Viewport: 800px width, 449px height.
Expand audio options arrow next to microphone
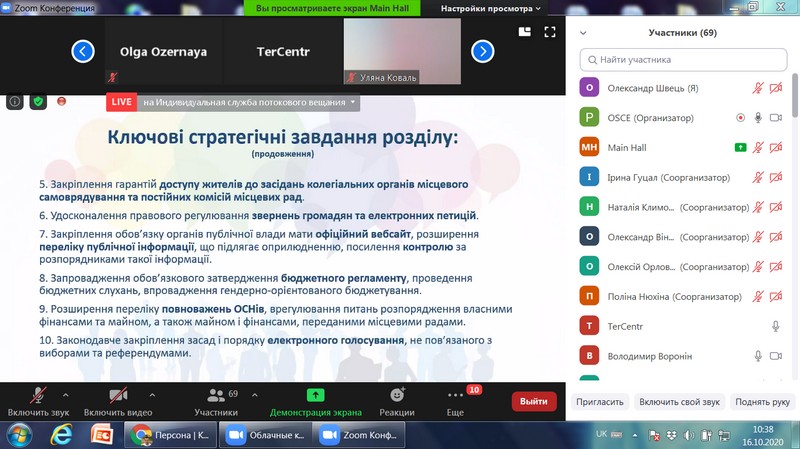pos(66,394)
